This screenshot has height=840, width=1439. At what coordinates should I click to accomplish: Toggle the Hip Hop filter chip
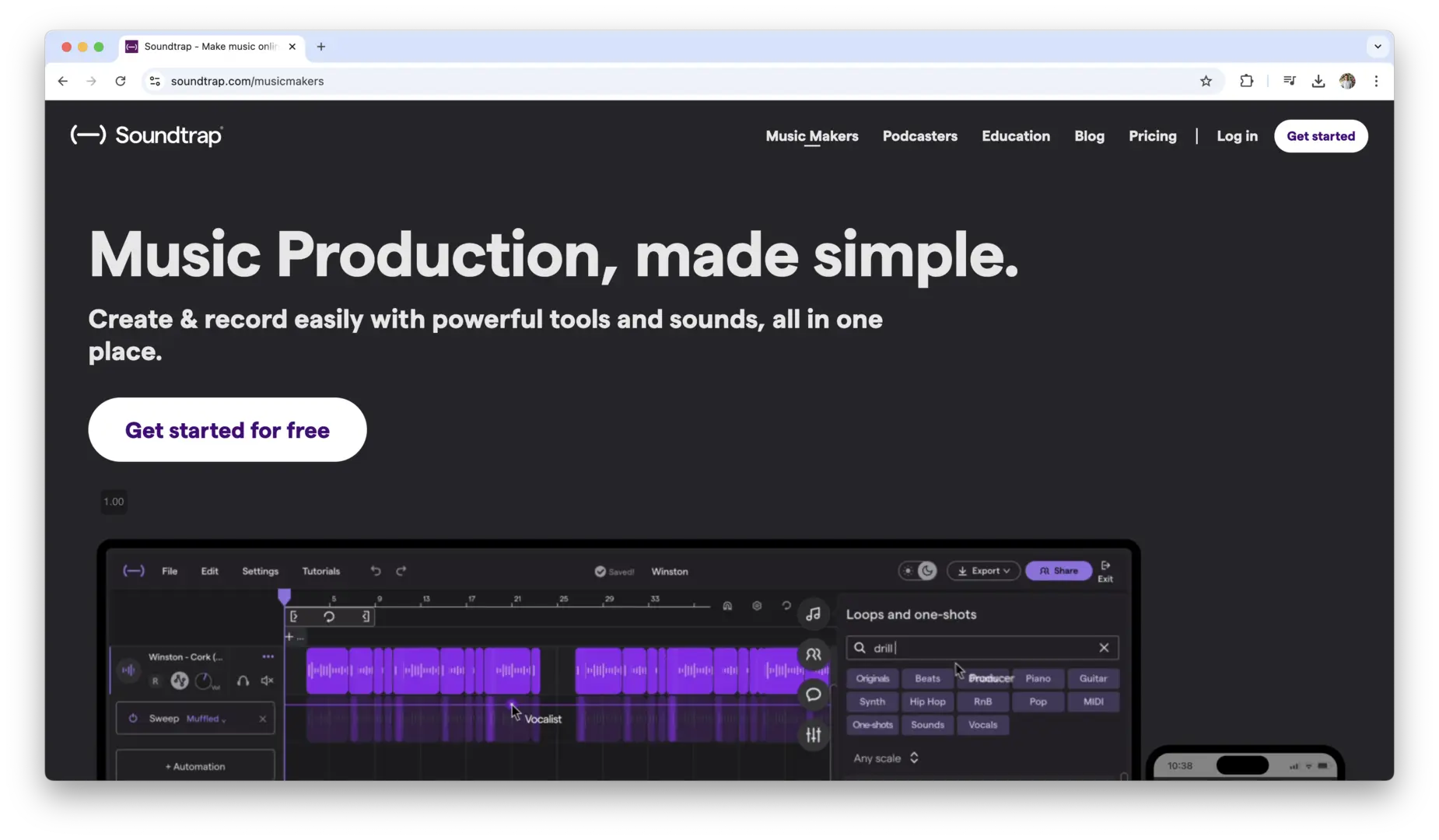coord(928,702)
